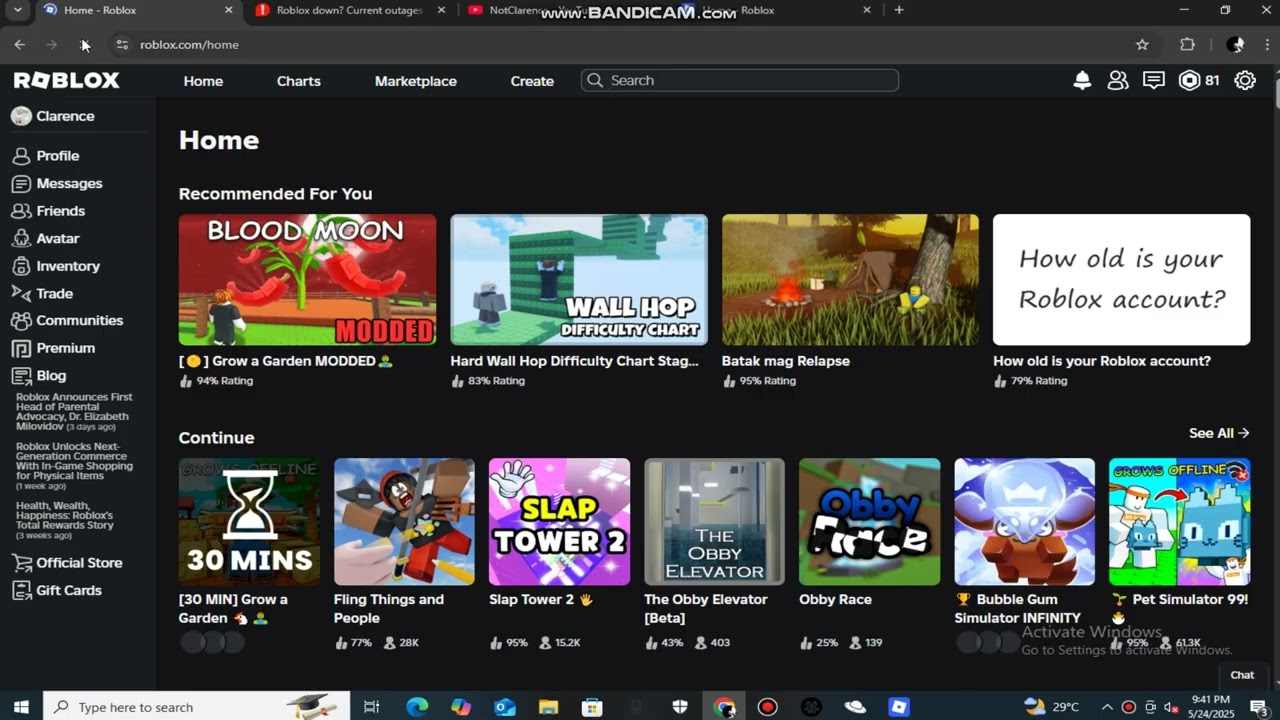1280x720 pixels.
Task: Open Bubble Gum Simulator INFINITY thumbnail
Action: pos(1024,521)
